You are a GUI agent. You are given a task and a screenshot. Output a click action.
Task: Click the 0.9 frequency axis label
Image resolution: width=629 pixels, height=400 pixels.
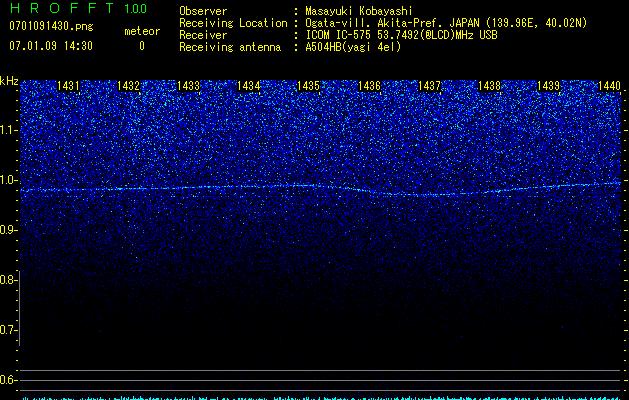coord(9,230)
